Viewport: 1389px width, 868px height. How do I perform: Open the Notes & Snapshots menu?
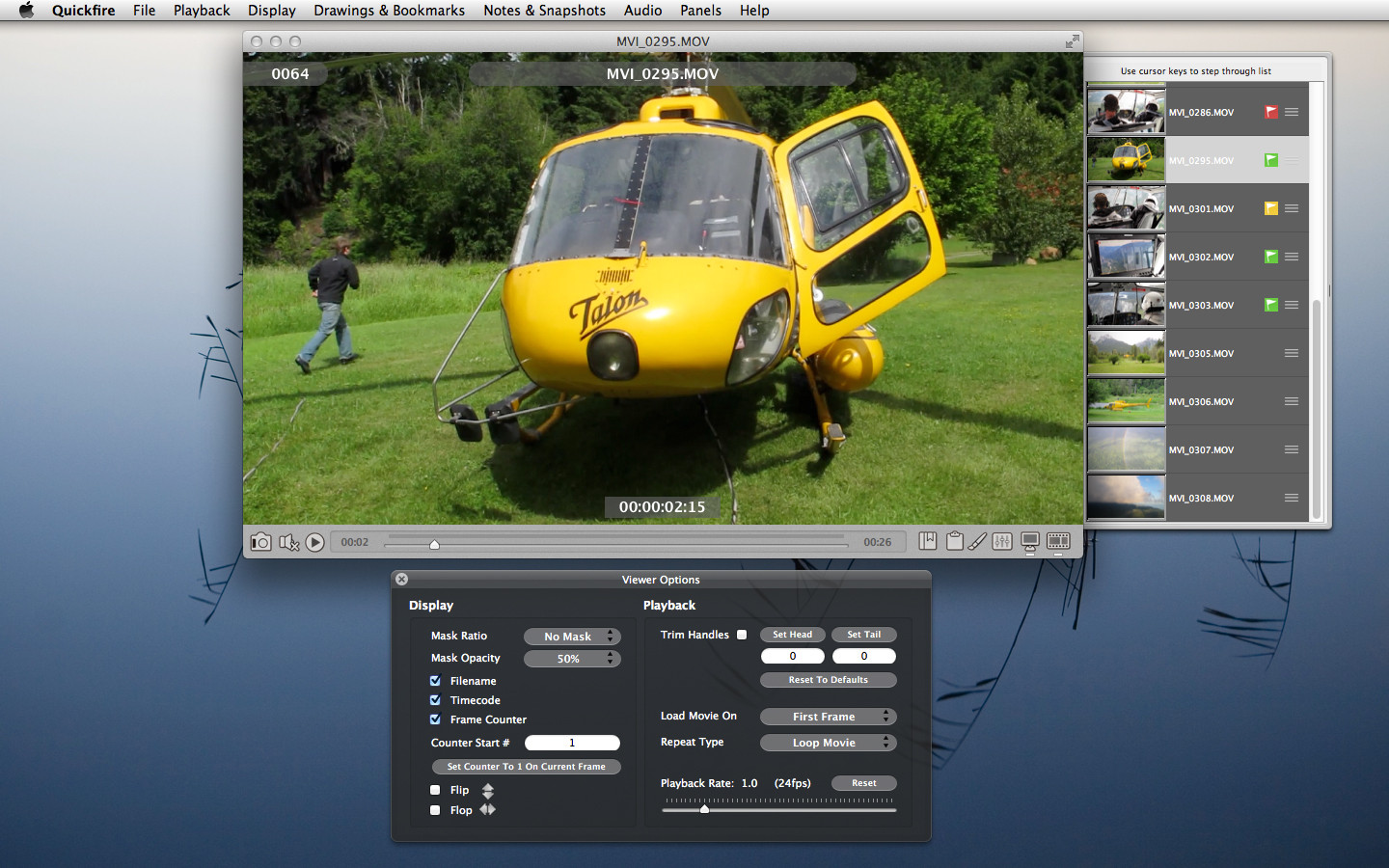[x=544, y=11]
